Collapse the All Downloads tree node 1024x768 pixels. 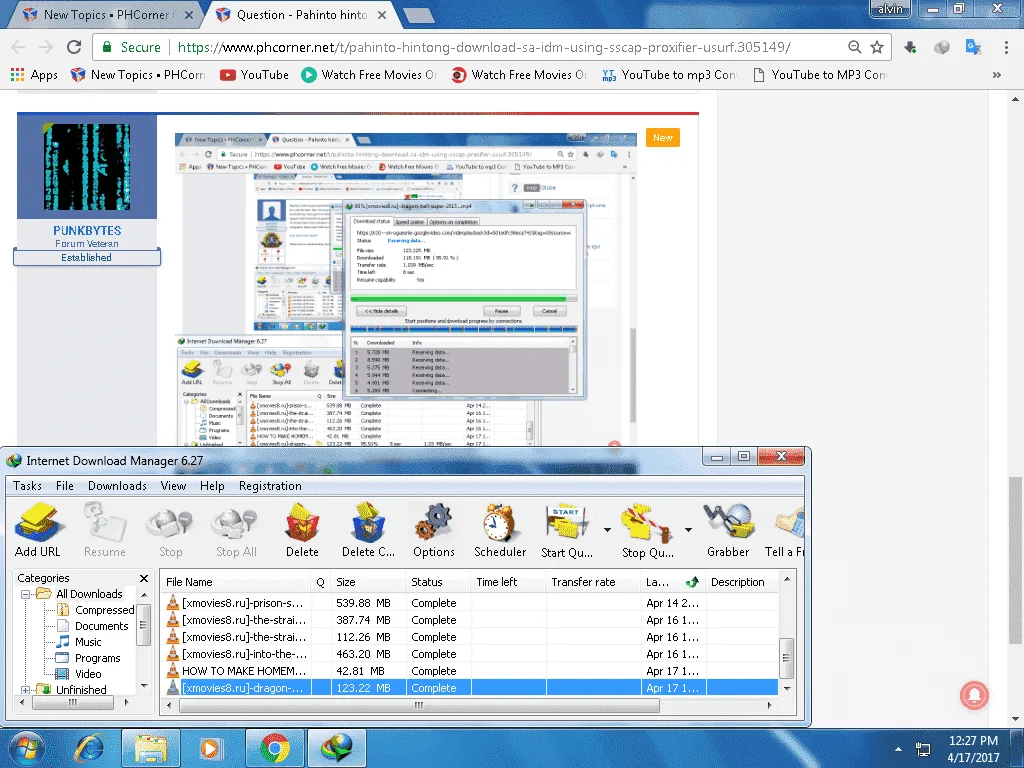pyautogui.click(x=25, y=594)
